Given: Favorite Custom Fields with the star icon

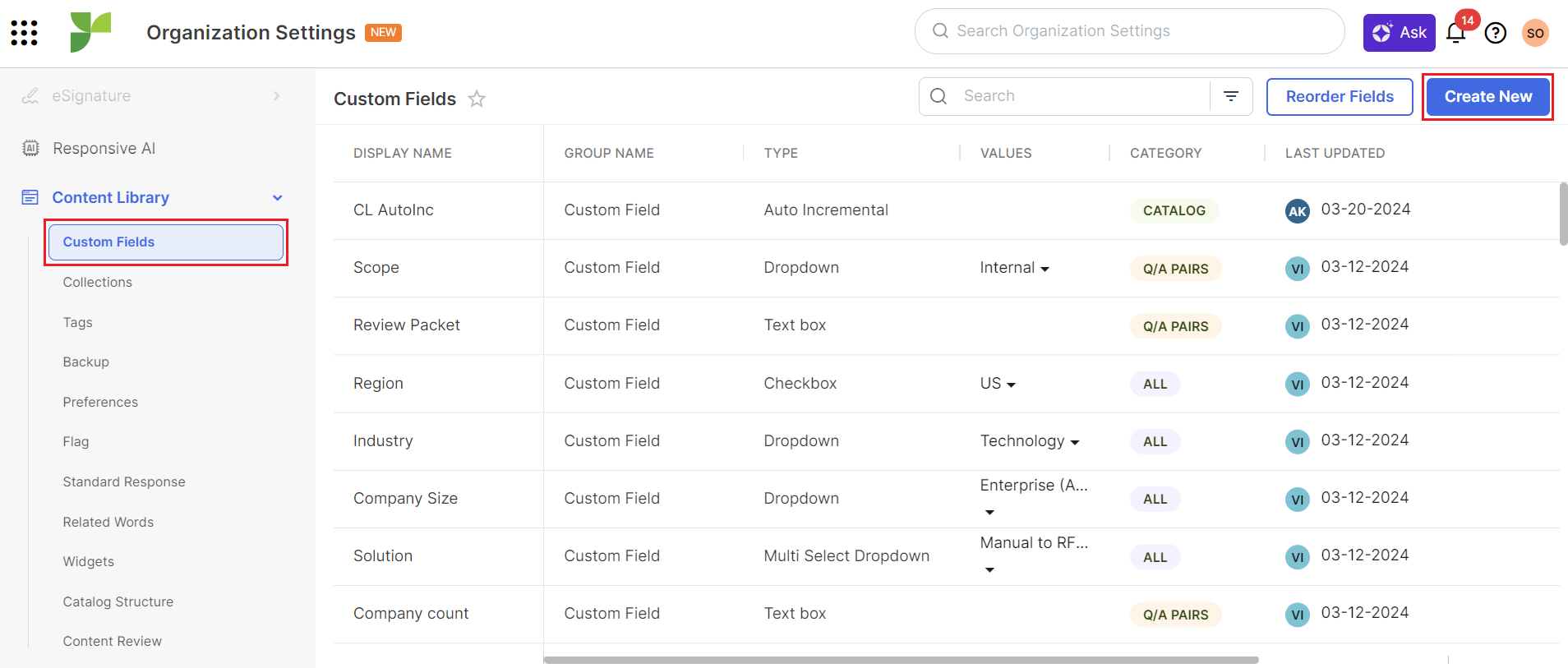Looking at the screenshot, I should coord(477,99).
